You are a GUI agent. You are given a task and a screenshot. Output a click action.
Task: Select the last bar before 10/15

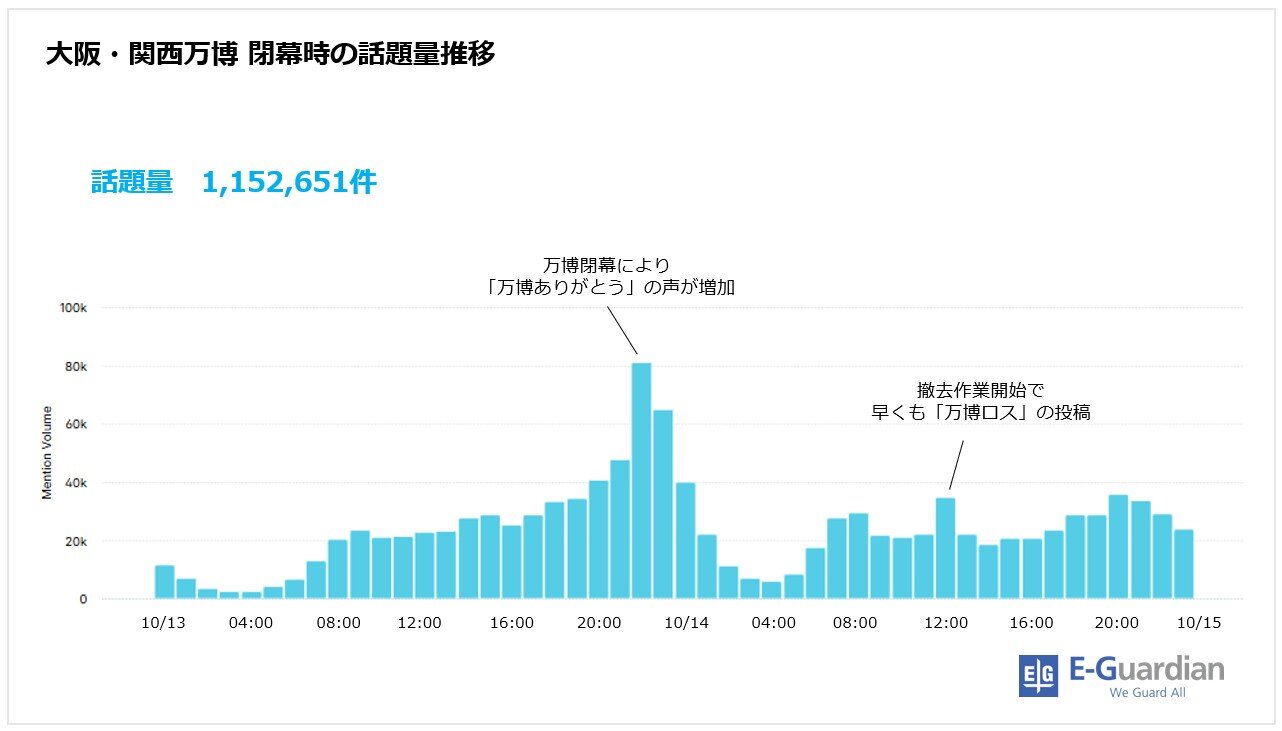click(x=1183, y=564)
